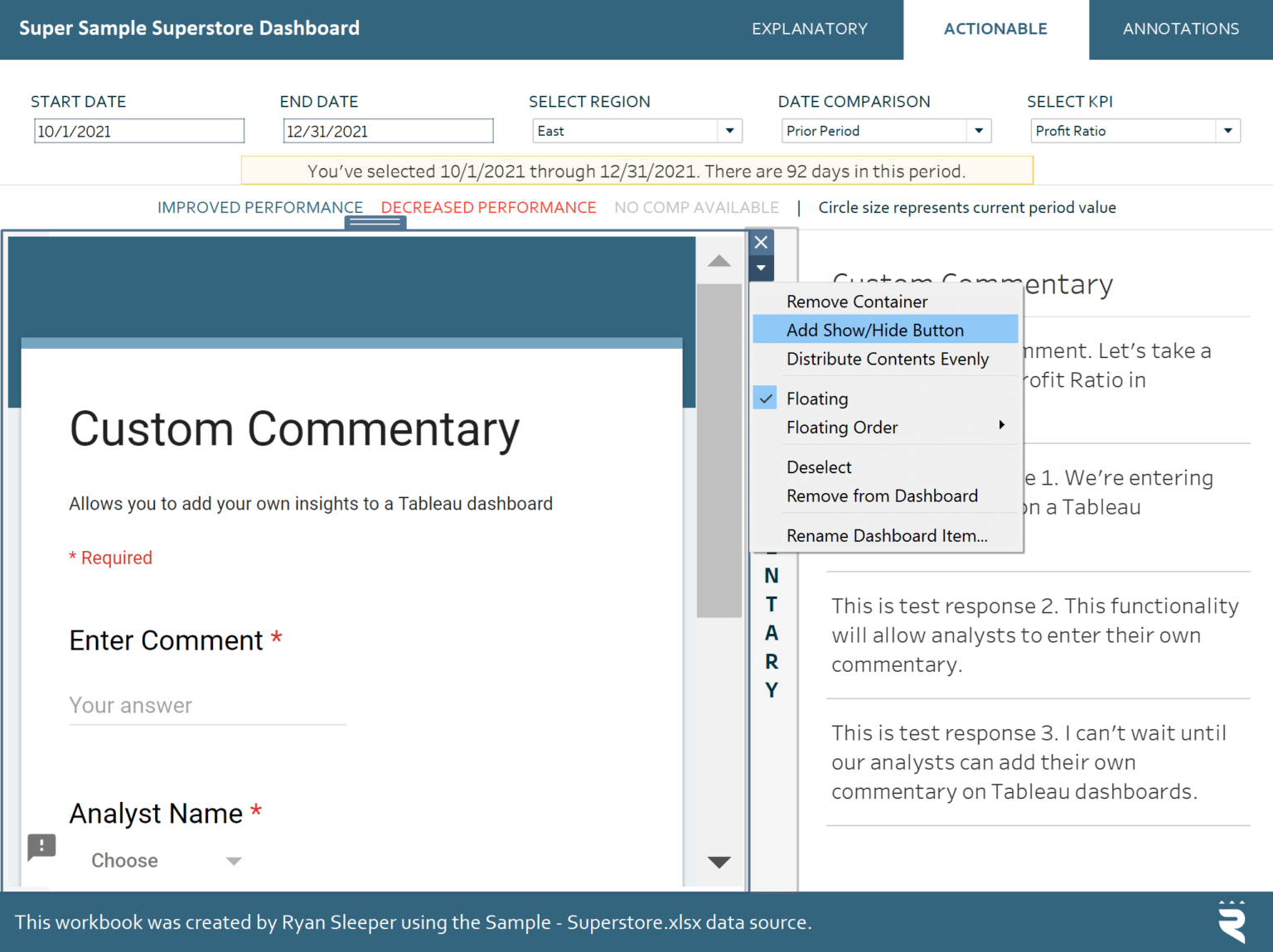This screenshot has height=952, width=1273.
Task: Expand the Floating Order submenu
Action: tap(842, 428)
